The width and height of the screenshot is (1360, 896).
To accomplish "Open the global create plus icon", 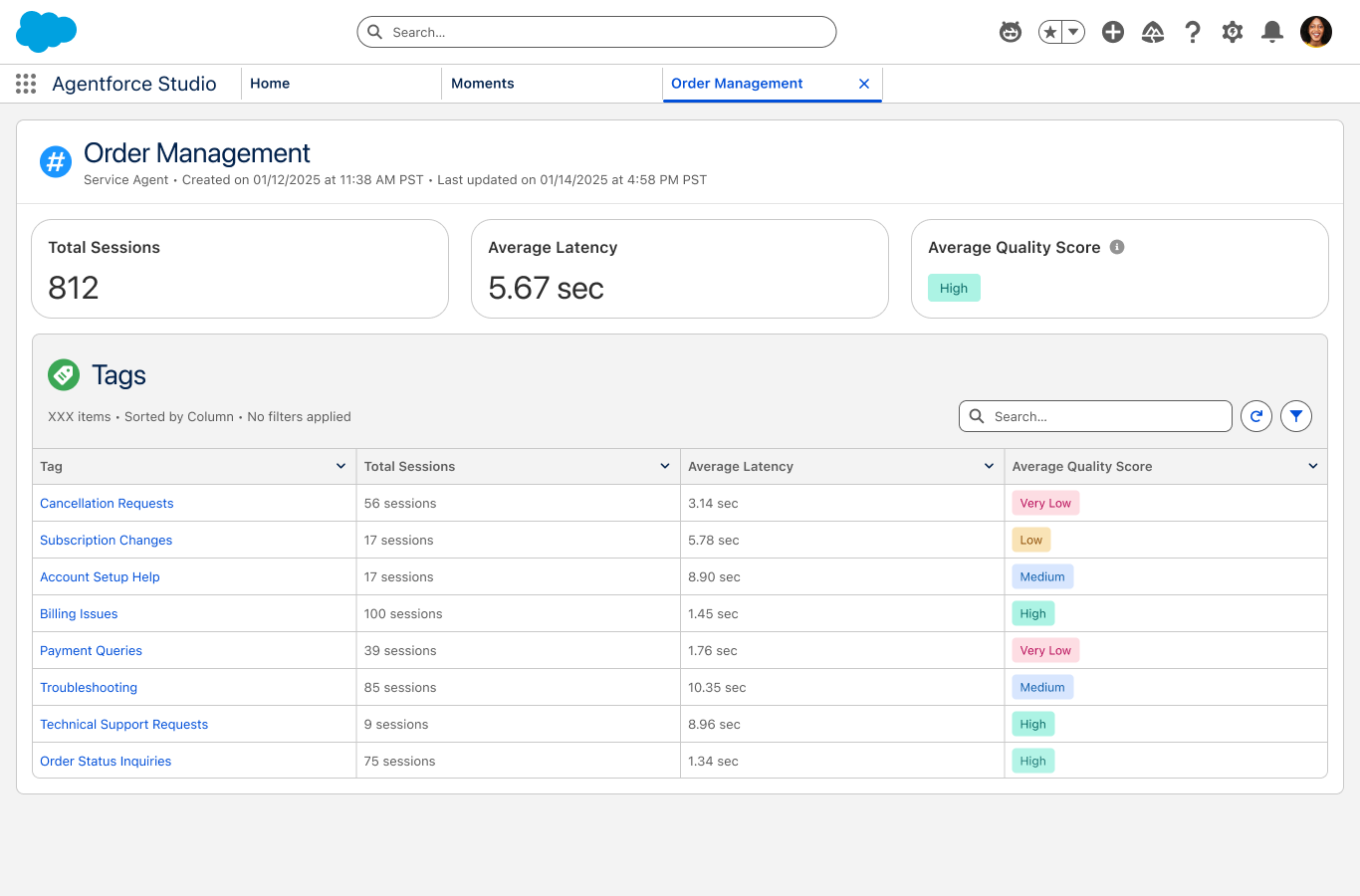I will [x=1113, y=32].
